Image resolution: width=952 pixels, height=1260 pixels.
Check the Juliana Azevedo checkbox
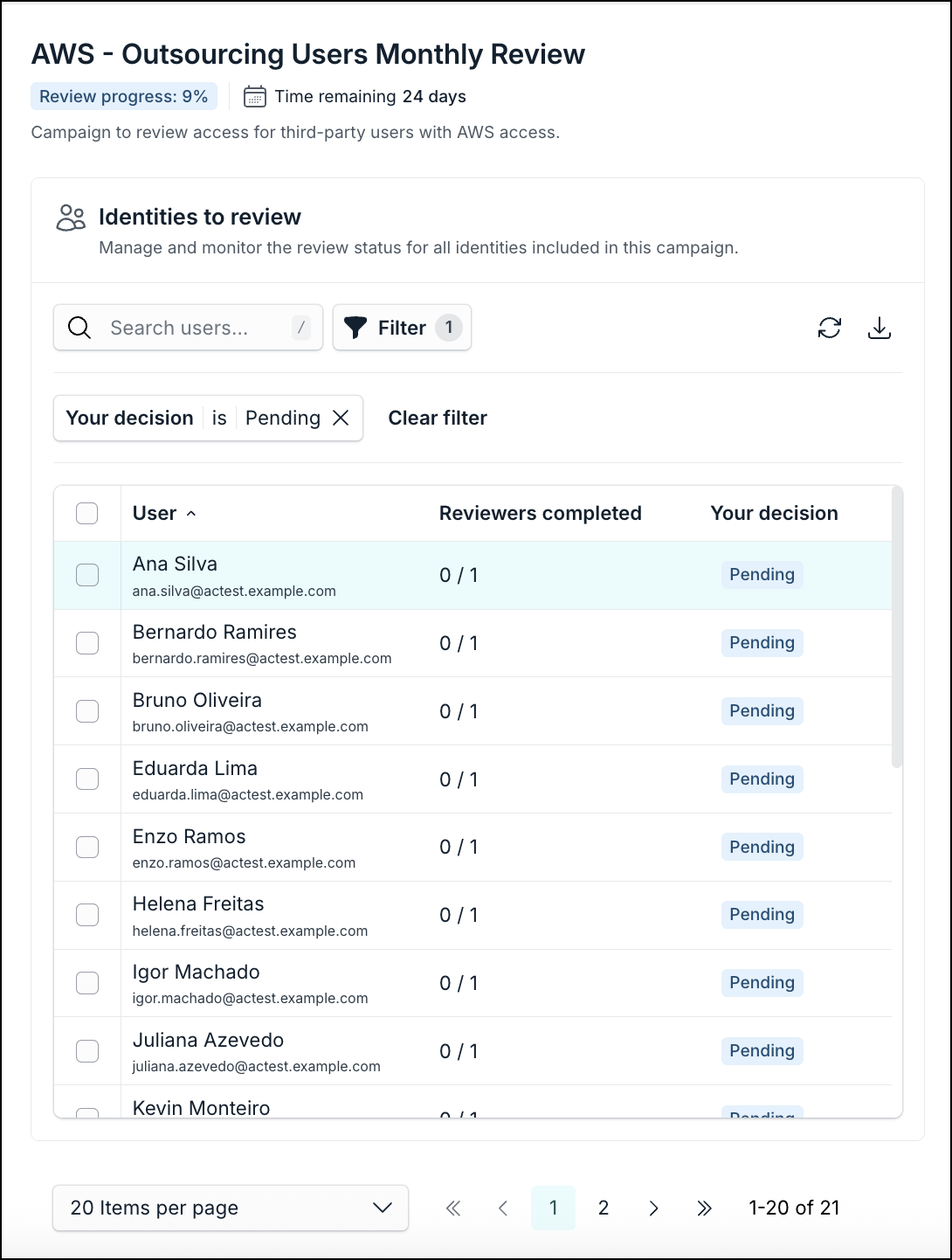[x=87, y=1051]
